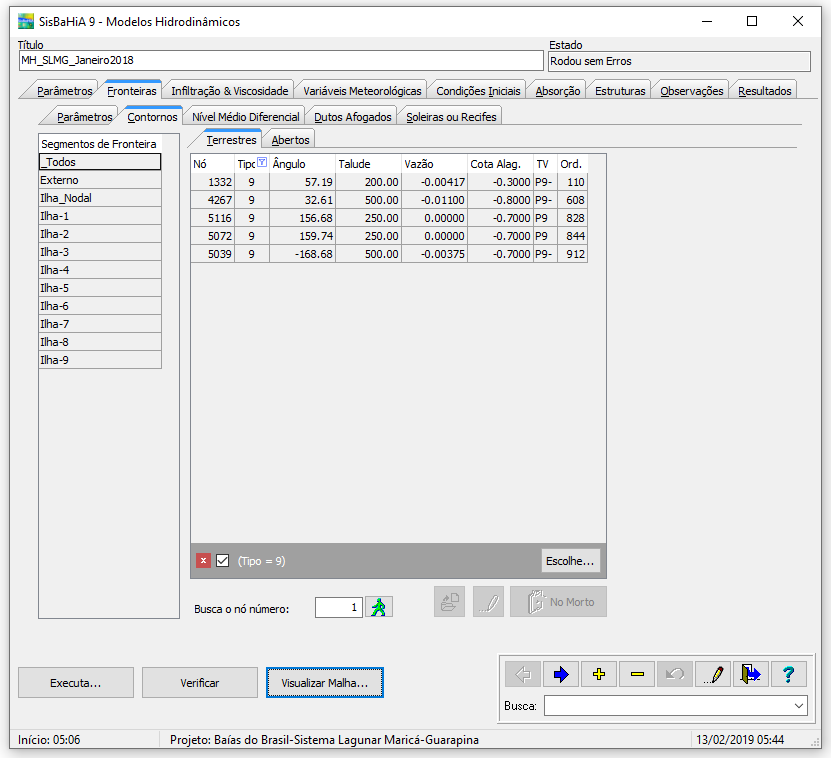Image resolution: width=831 pixels, height=758 pixels.
Task: Click the Ângulo cell 156.68
Action: point(303,218)
